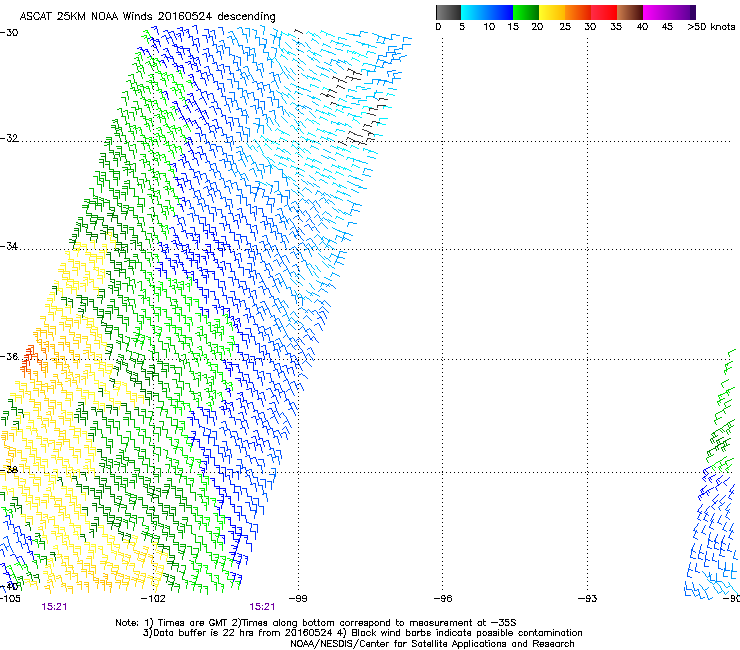Click the magenta 40-45 knots legend swatch
This screenshot has width=740, height=650.
point(656,12)
